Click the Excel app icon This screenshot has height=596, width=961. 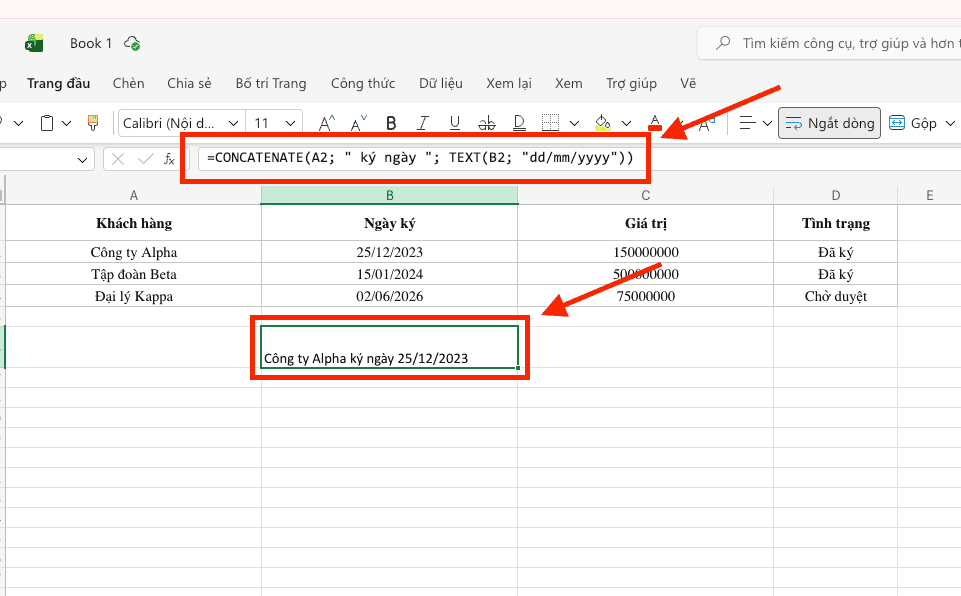tap(34, 44)
